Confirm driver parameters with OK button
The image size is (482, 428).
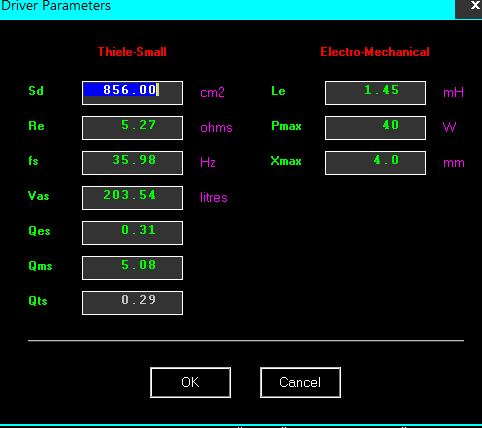[190, 382]
